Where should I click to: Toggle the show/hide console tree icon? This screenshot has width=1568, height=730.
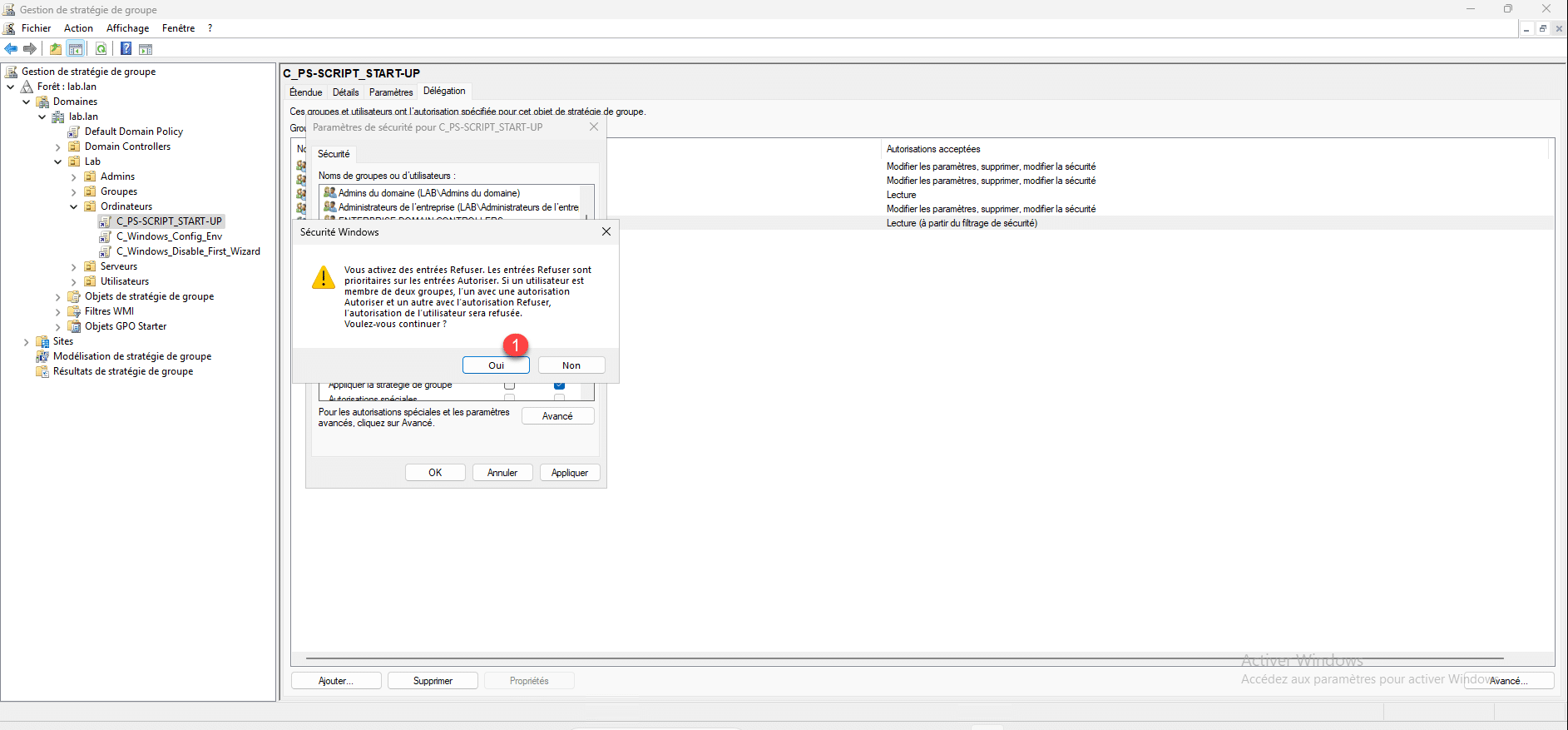[76, 49]
